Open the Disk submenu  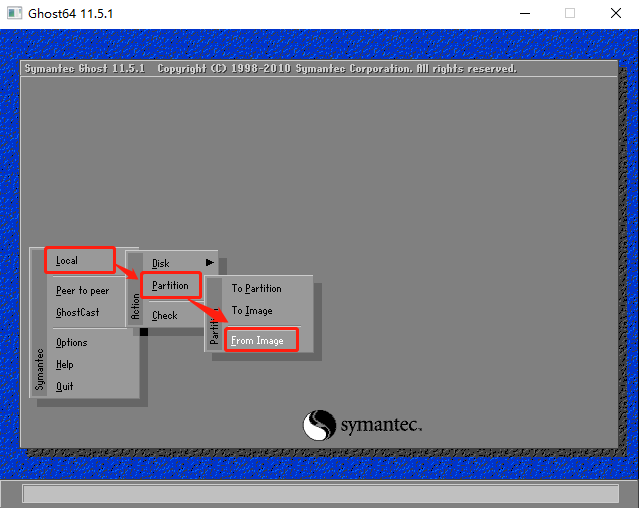pos(161,263)
